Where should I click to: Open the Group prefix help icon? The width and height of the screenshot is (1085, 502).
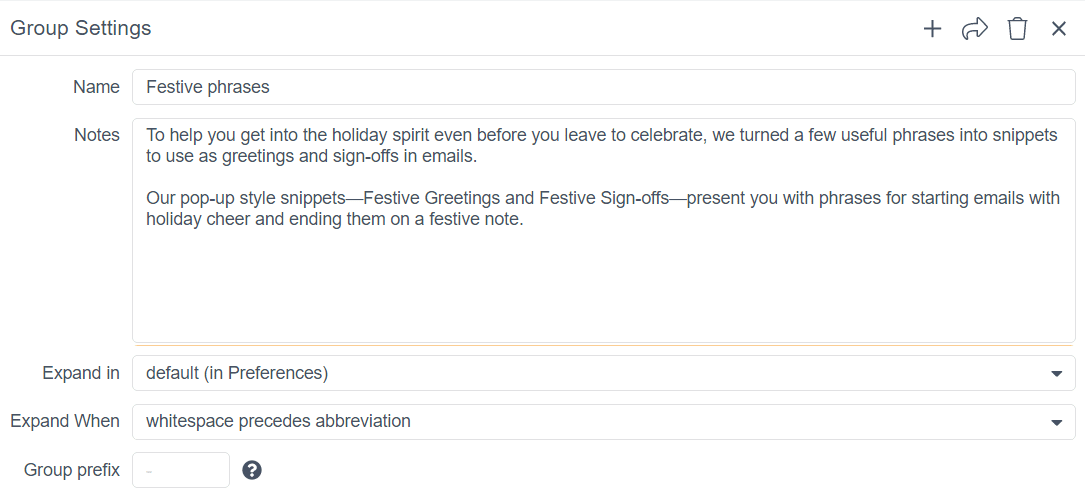[252, 471]
